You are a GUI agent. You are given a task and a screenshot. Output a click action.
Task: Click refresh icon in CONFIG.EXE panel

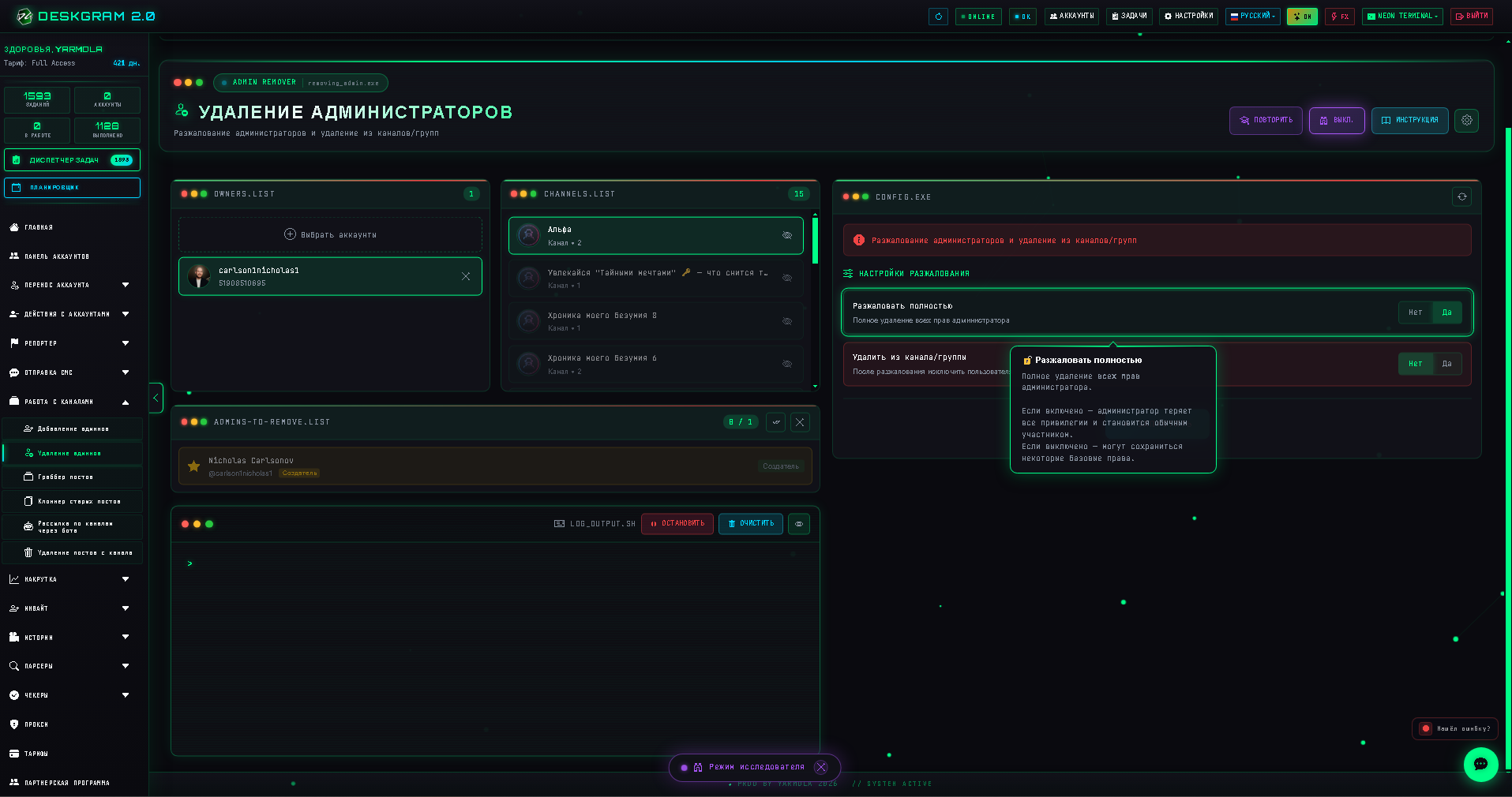(x=1461, y=196)
